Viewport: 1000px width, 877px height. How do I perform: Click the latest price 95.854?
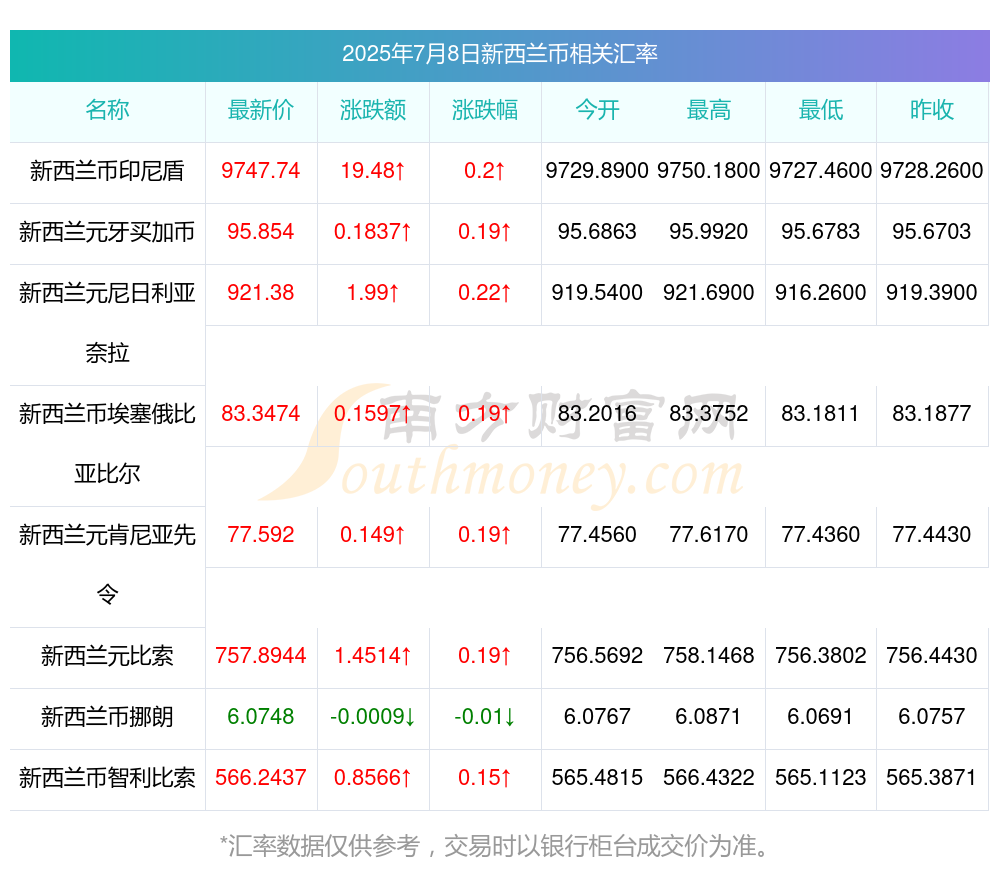click(x=260, y=231)
